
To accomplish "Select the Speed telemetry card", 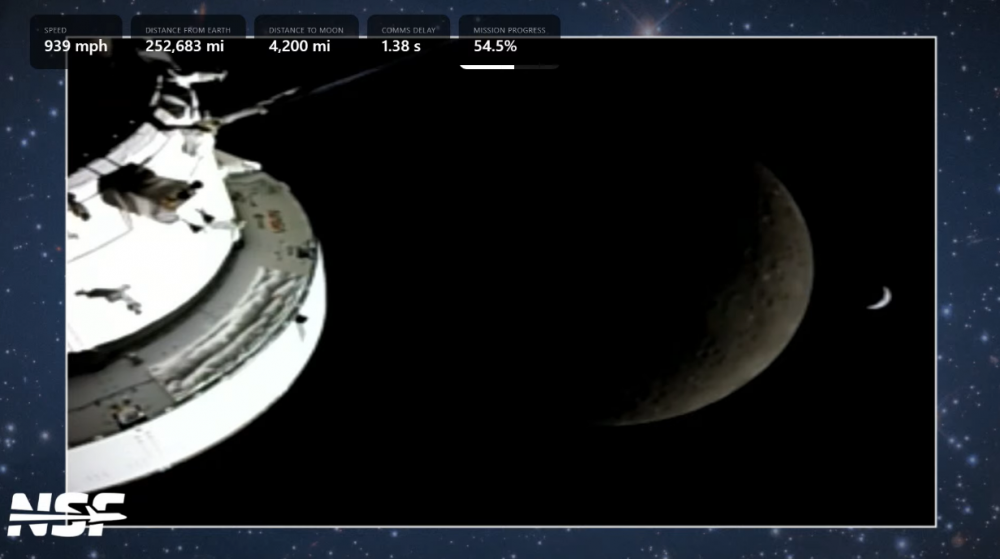I will 76,41.
